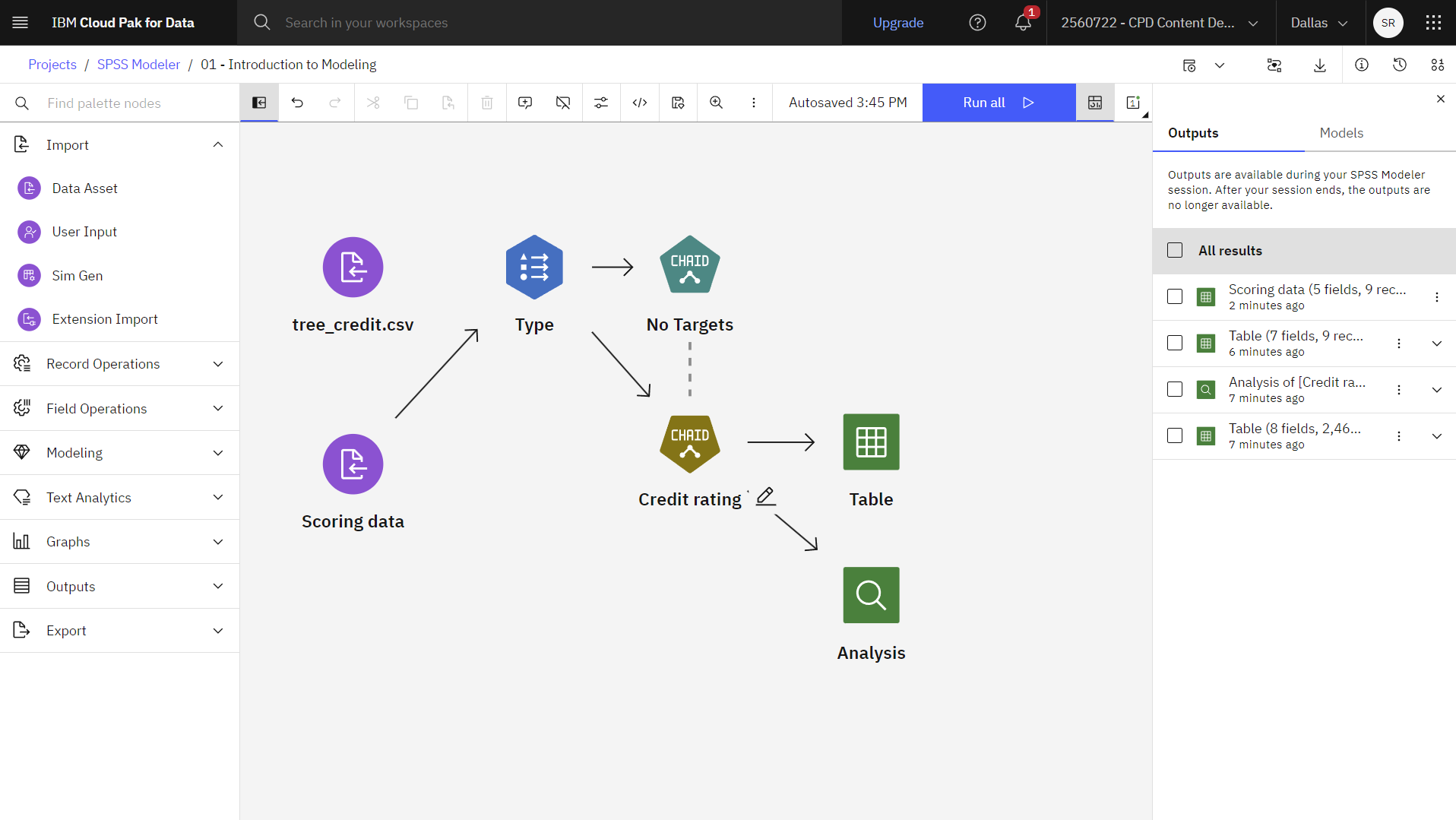Select the Type node on the canvas
This screenshot has width=1456, height=820.
[x=534, y=267]
